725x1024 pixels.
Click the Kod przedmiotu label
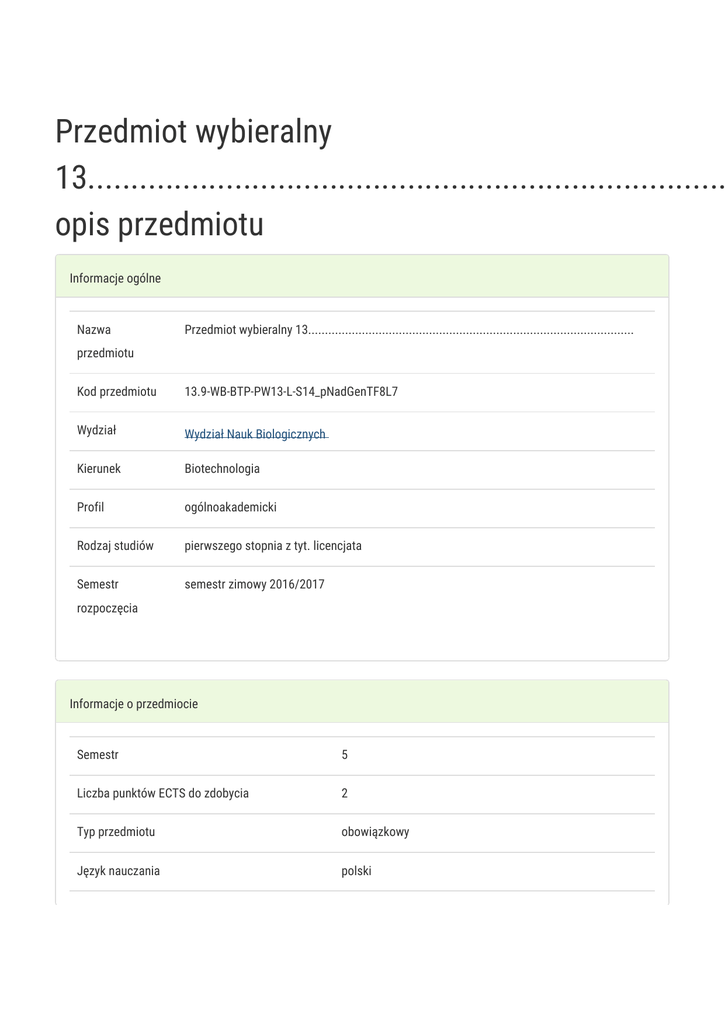pos(116,392)
